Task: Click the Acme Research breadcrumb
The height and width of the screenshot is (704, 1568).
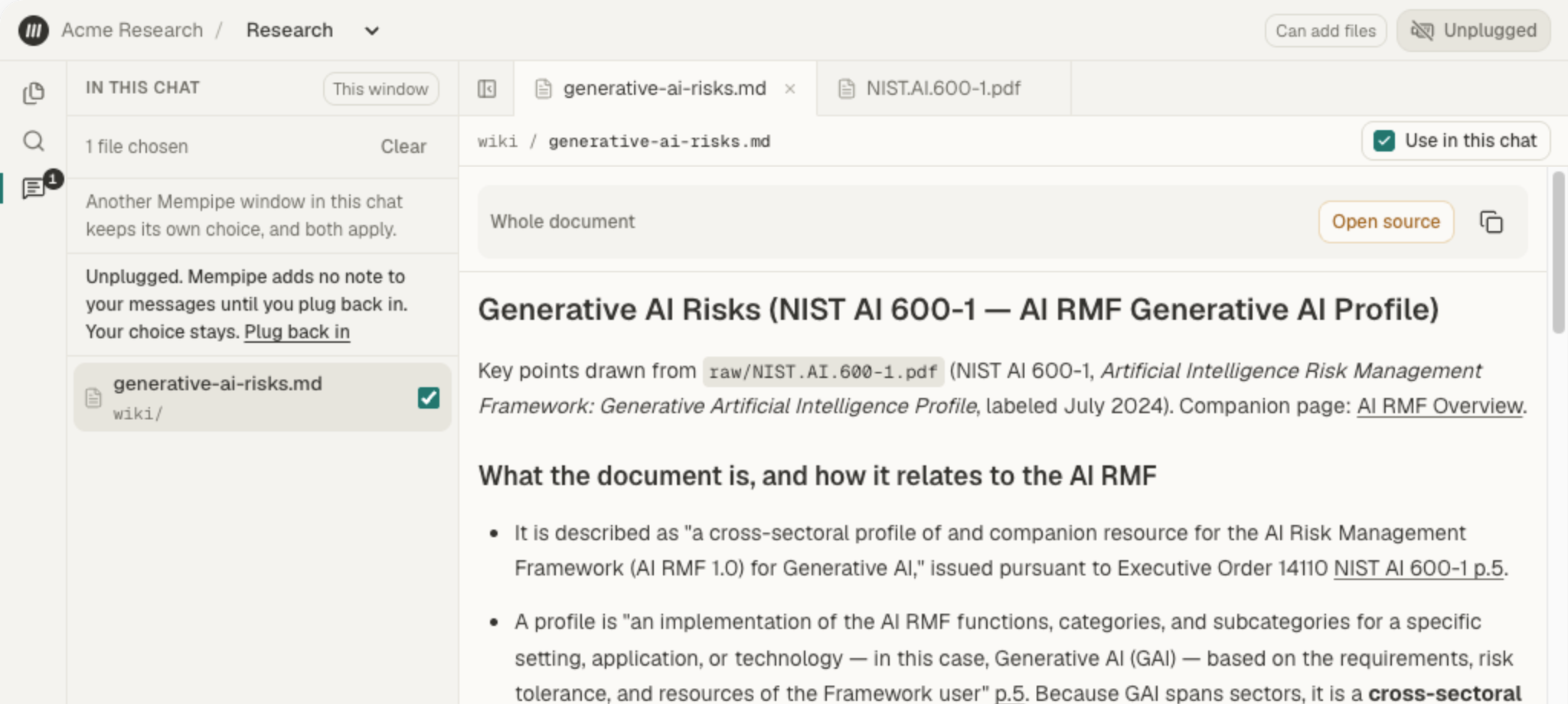Action: pos(132,31)
